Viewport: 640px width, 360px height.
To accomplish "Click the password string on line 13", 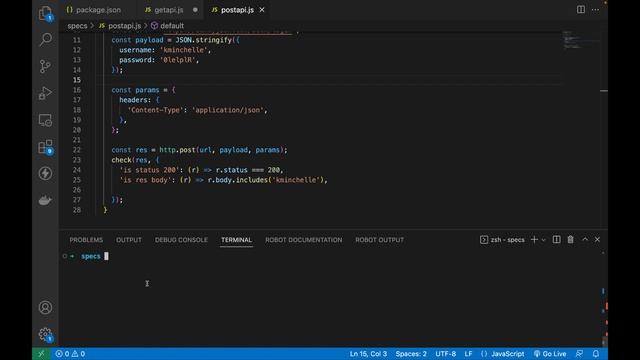I will [x=178, y=60].
